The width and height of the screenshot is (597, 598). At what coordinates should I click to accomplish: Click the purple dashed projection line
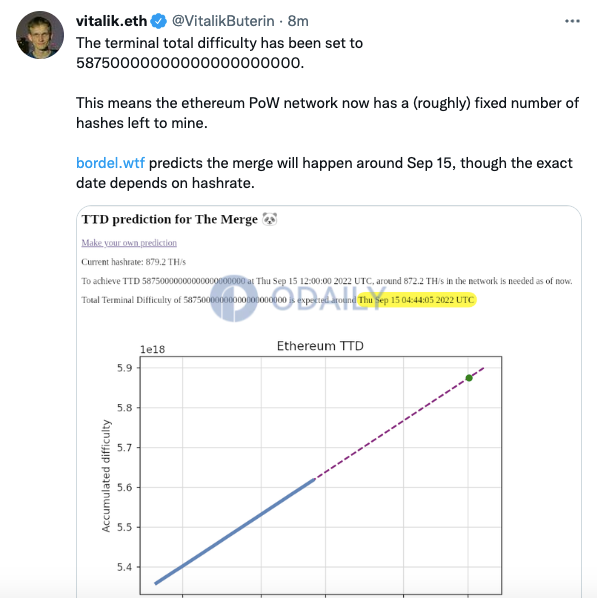coord(400,423)
